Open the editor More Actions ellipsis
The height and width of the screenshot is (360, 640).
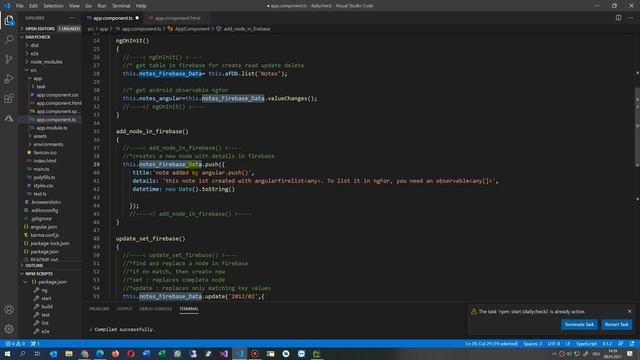[x=631, y=18]
